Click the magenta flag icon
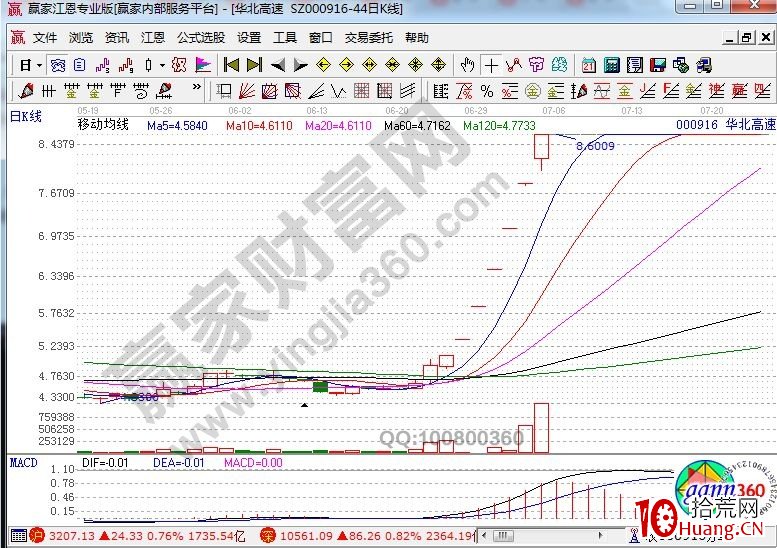The width and height of the screenshot is (777, 548). pyautogui.click(x=203, y=65)
